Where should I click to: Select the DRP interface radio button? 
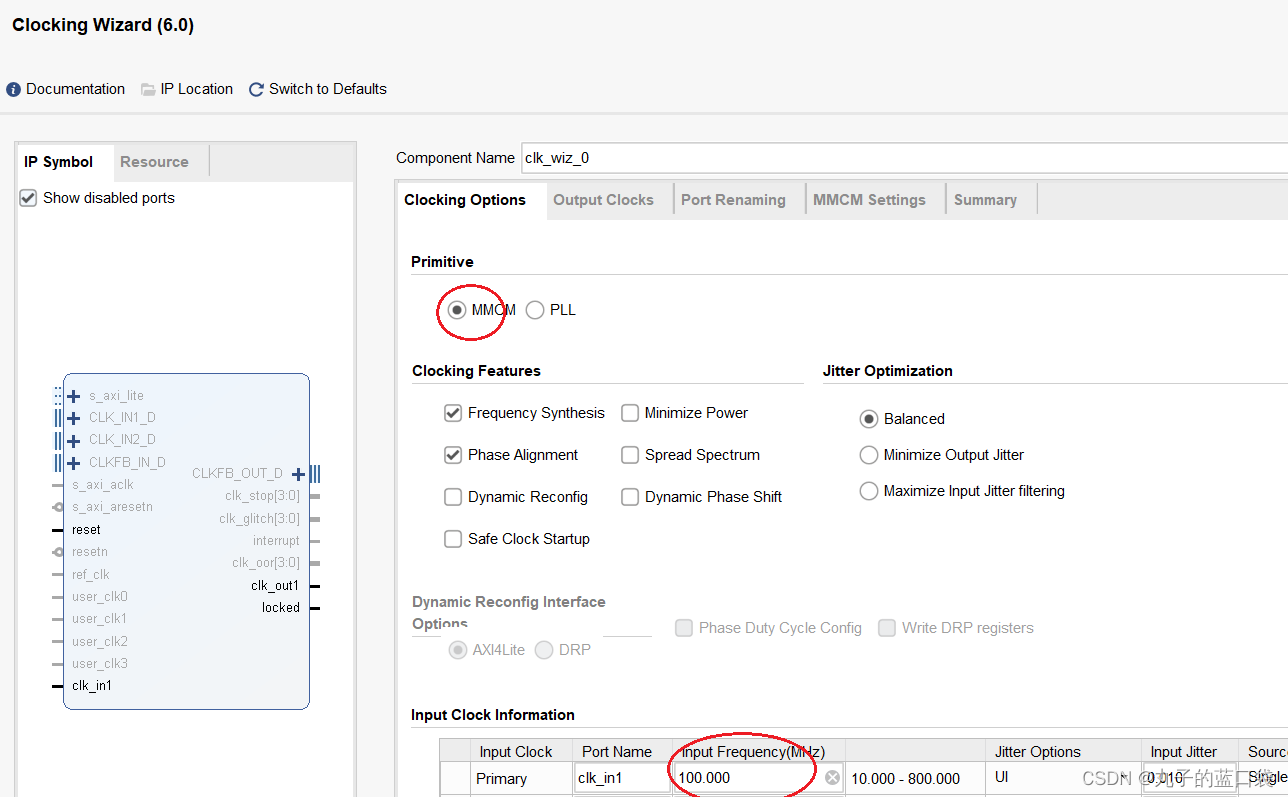coord(544,650)
